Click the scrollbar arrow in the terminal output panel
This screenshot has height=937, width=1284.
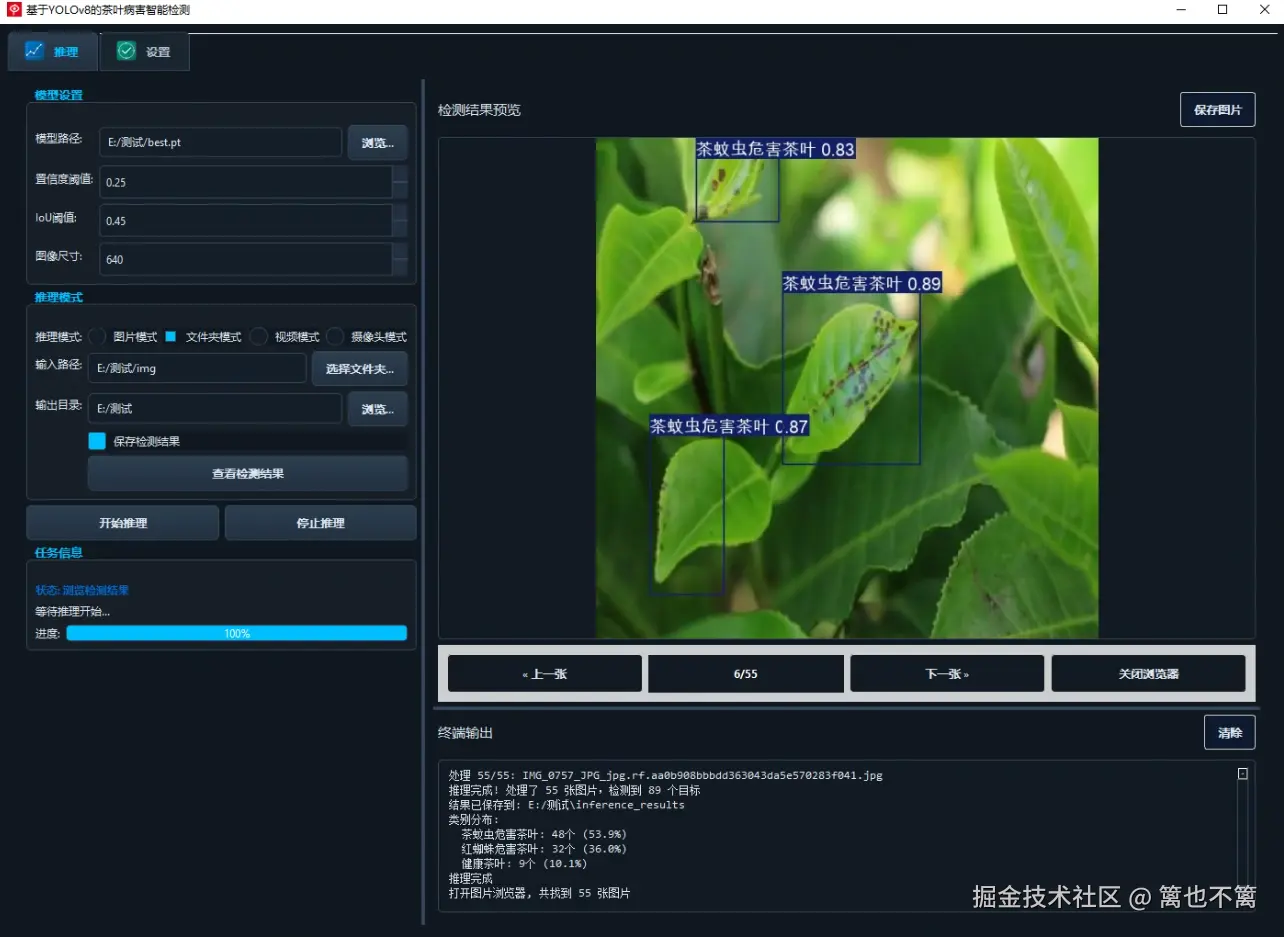1242,772
